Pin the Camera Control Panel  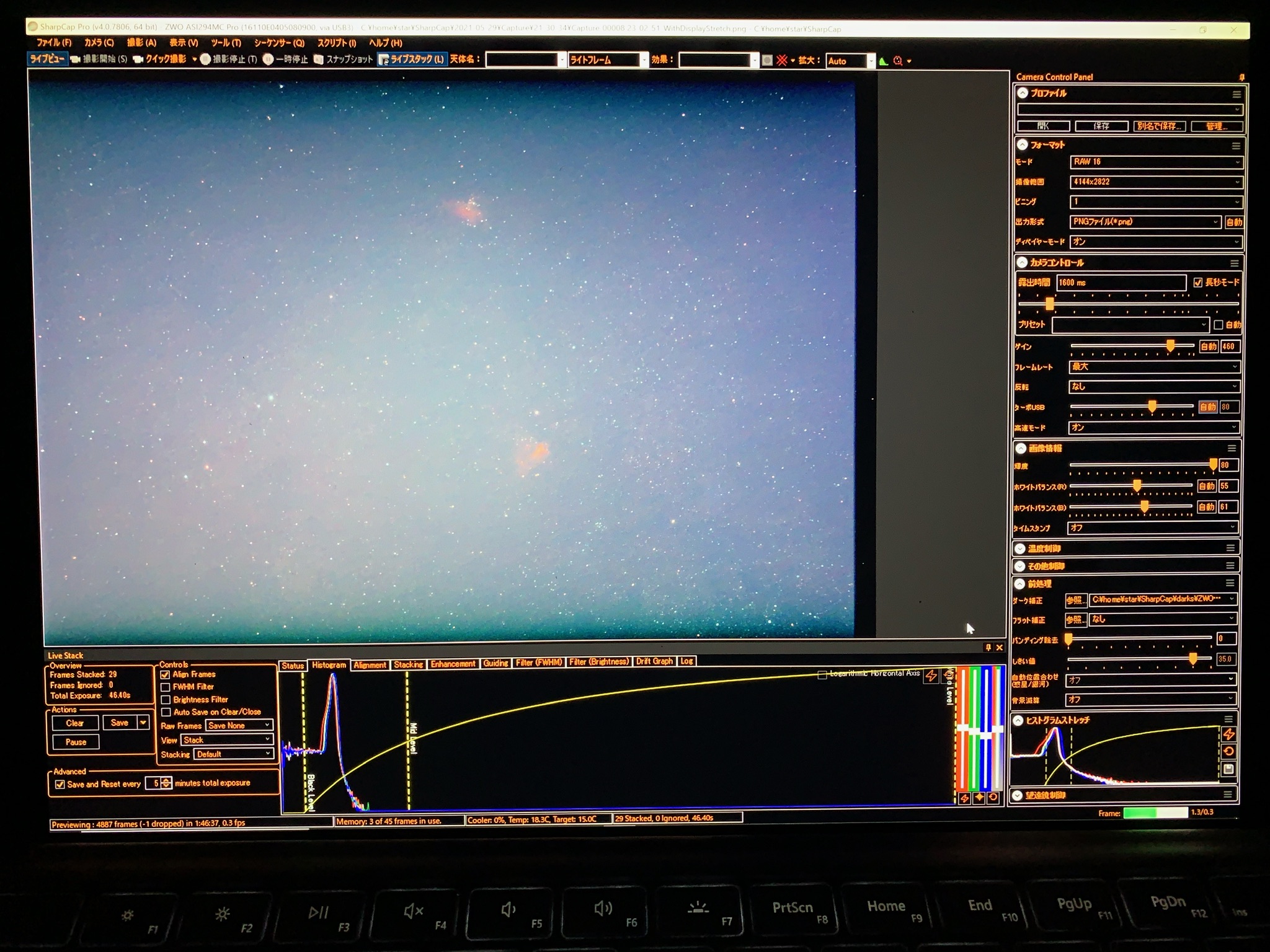point(1241,77)
